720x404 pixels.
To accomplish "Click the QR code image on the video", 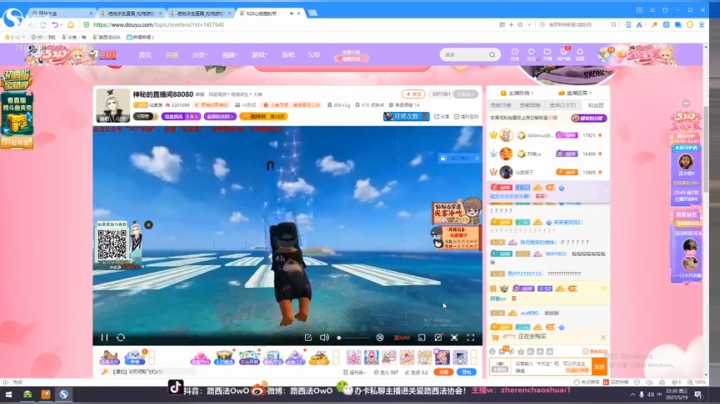I will (112, 245).
